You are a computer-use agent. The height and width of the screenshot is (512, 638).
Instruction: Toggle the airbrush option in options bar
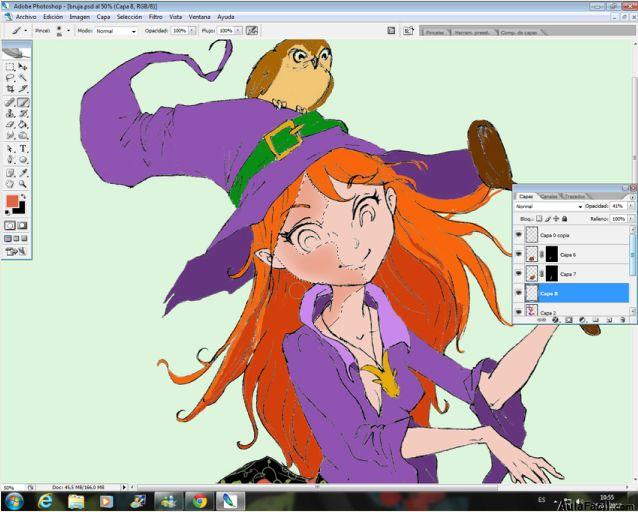click(252, 31)
